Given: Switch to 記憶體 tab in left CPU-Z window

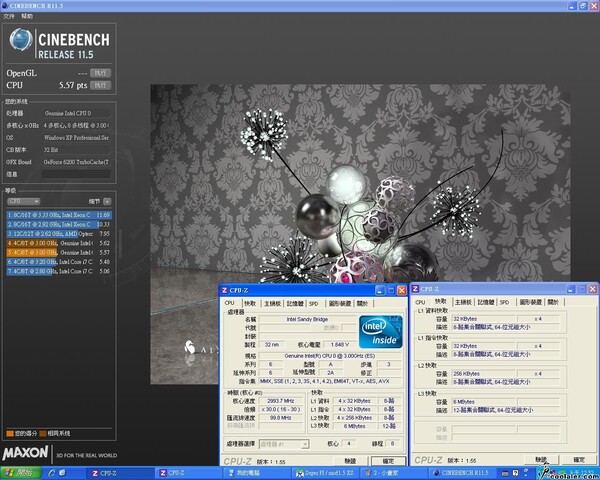Looking at the screenshot, I should click(x=295, y=304).
